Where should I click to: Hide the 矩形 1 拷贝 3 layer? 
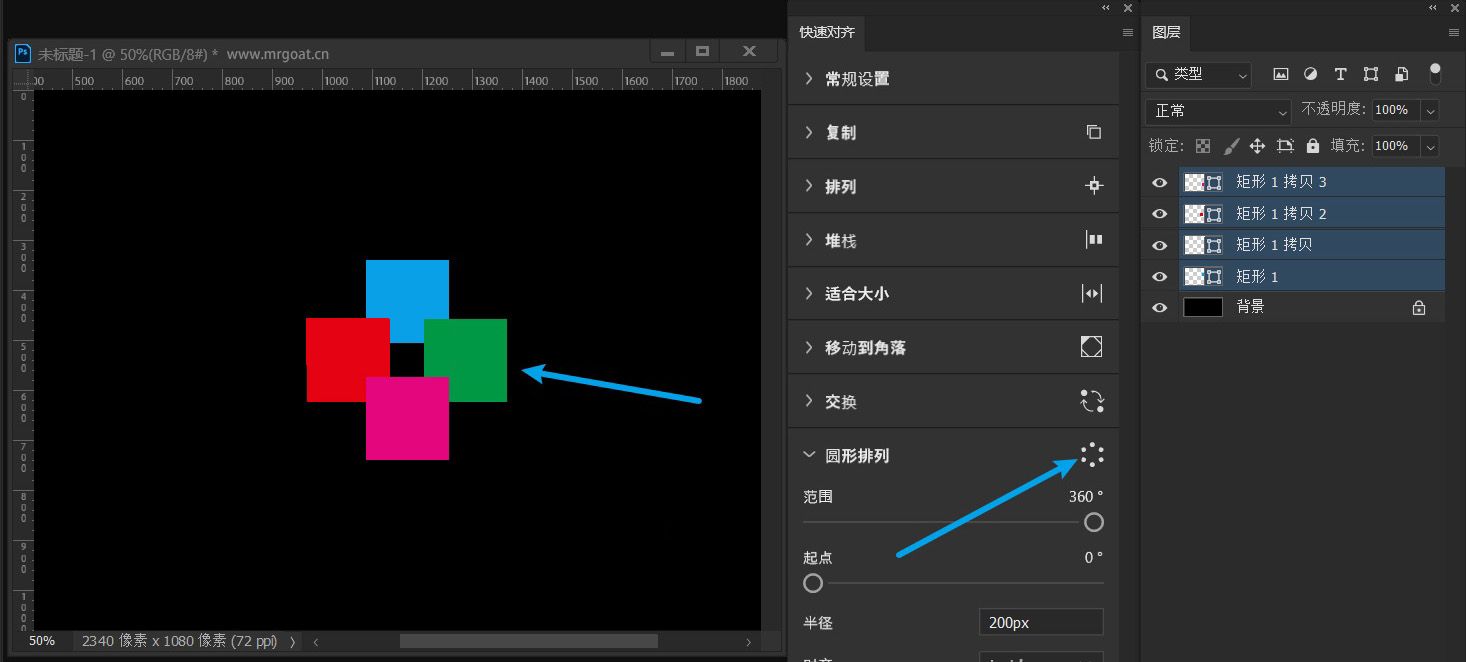click(x=1160, y=183)
